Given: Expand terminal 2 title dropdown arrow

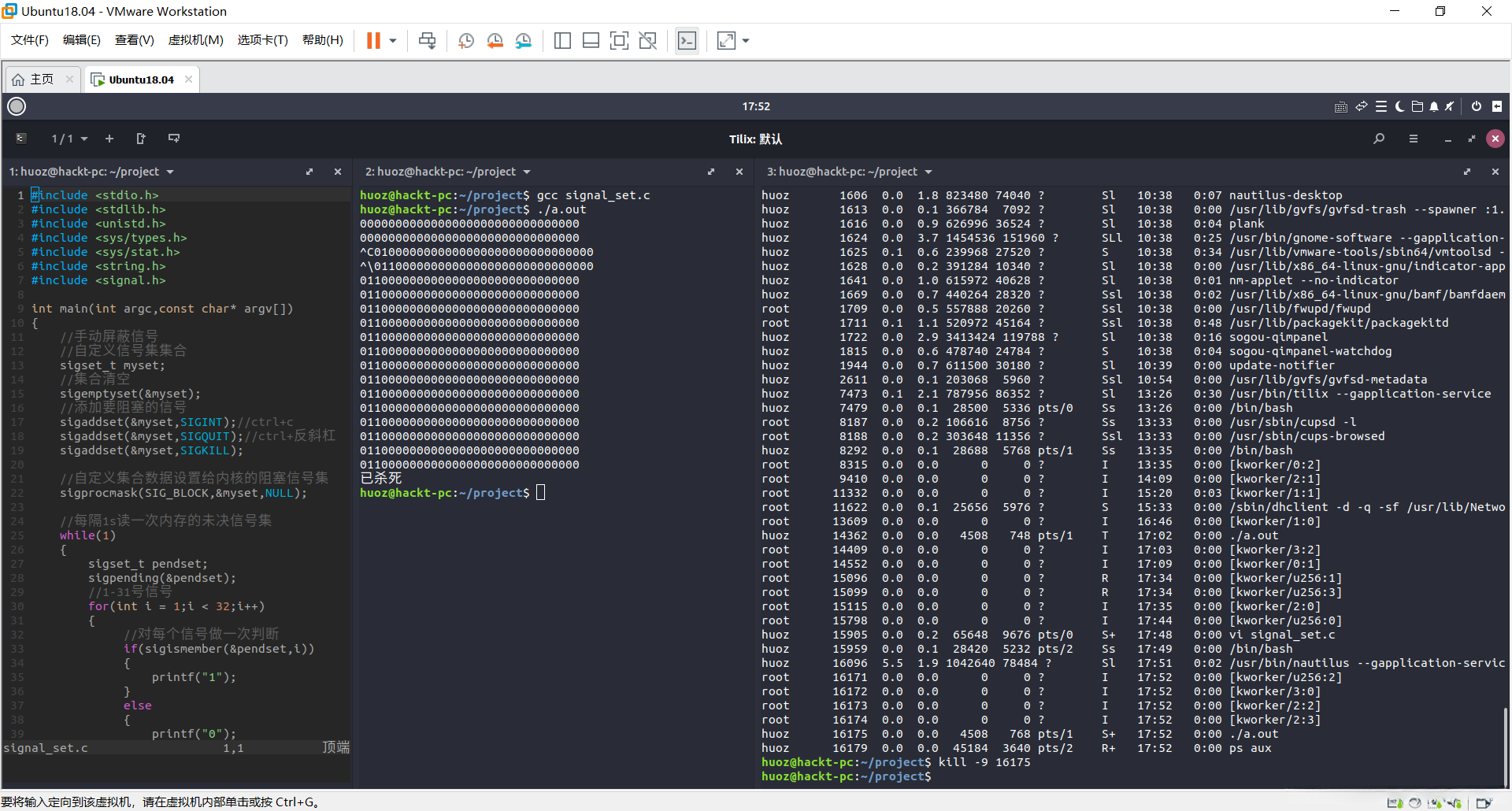Looking at the screenshot, I should (x=527, y=172).
